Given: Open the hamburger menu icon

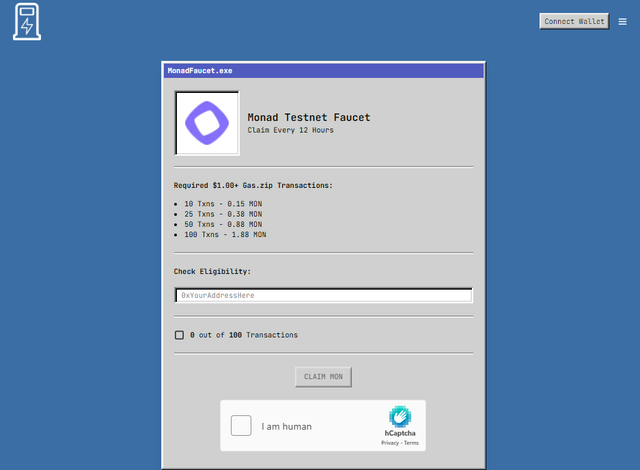Looking at the screenshot, I should (x=622, y=22).
